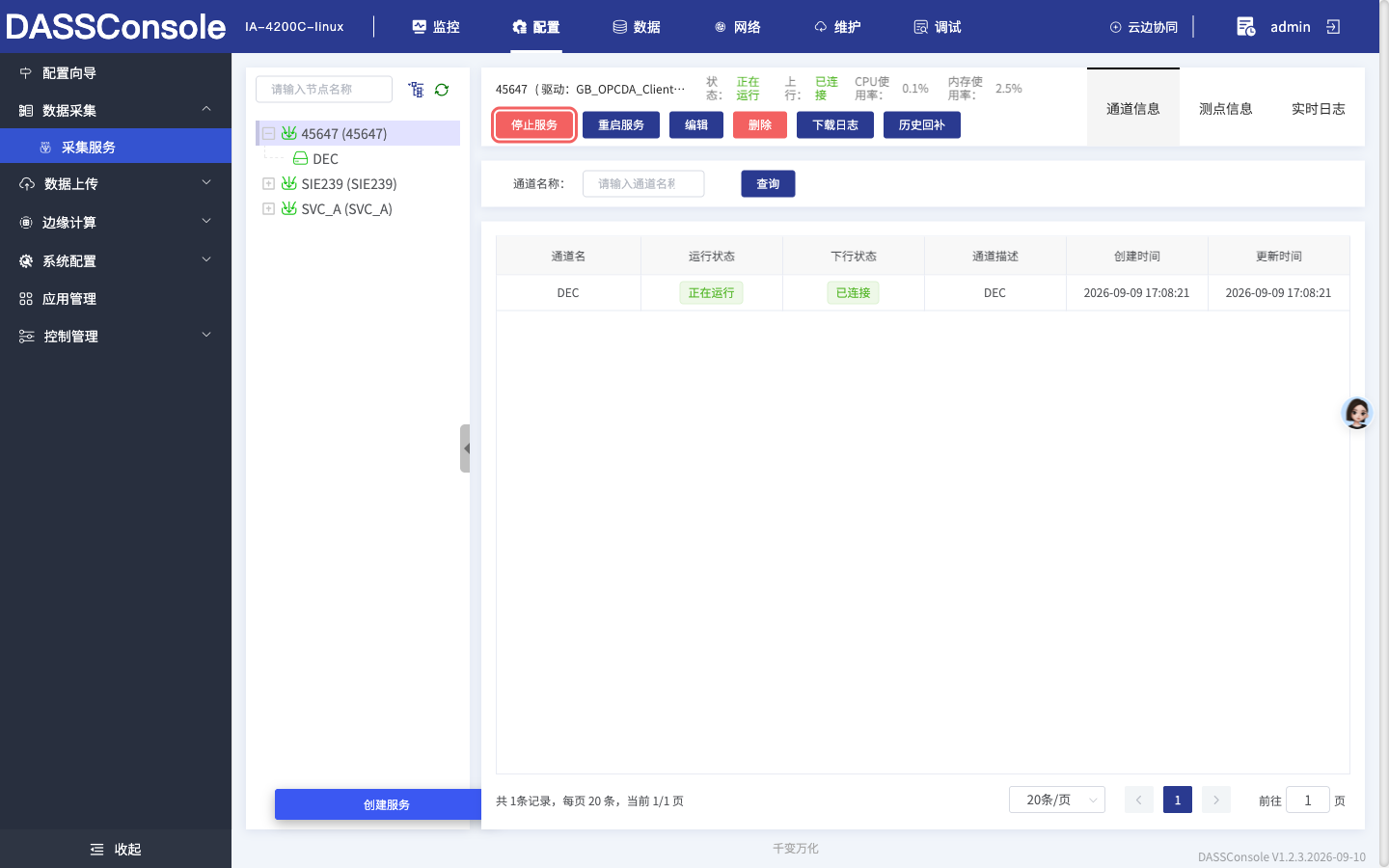
Task: Open 采集服务 in the sidebar
Action: 116,147
